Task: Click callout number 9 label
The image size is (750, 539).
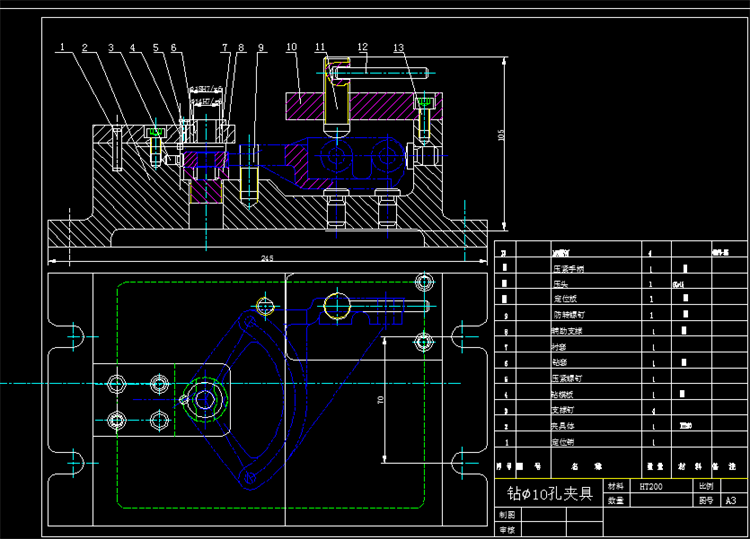Action: pyautogui.click(x=261, y=47)
